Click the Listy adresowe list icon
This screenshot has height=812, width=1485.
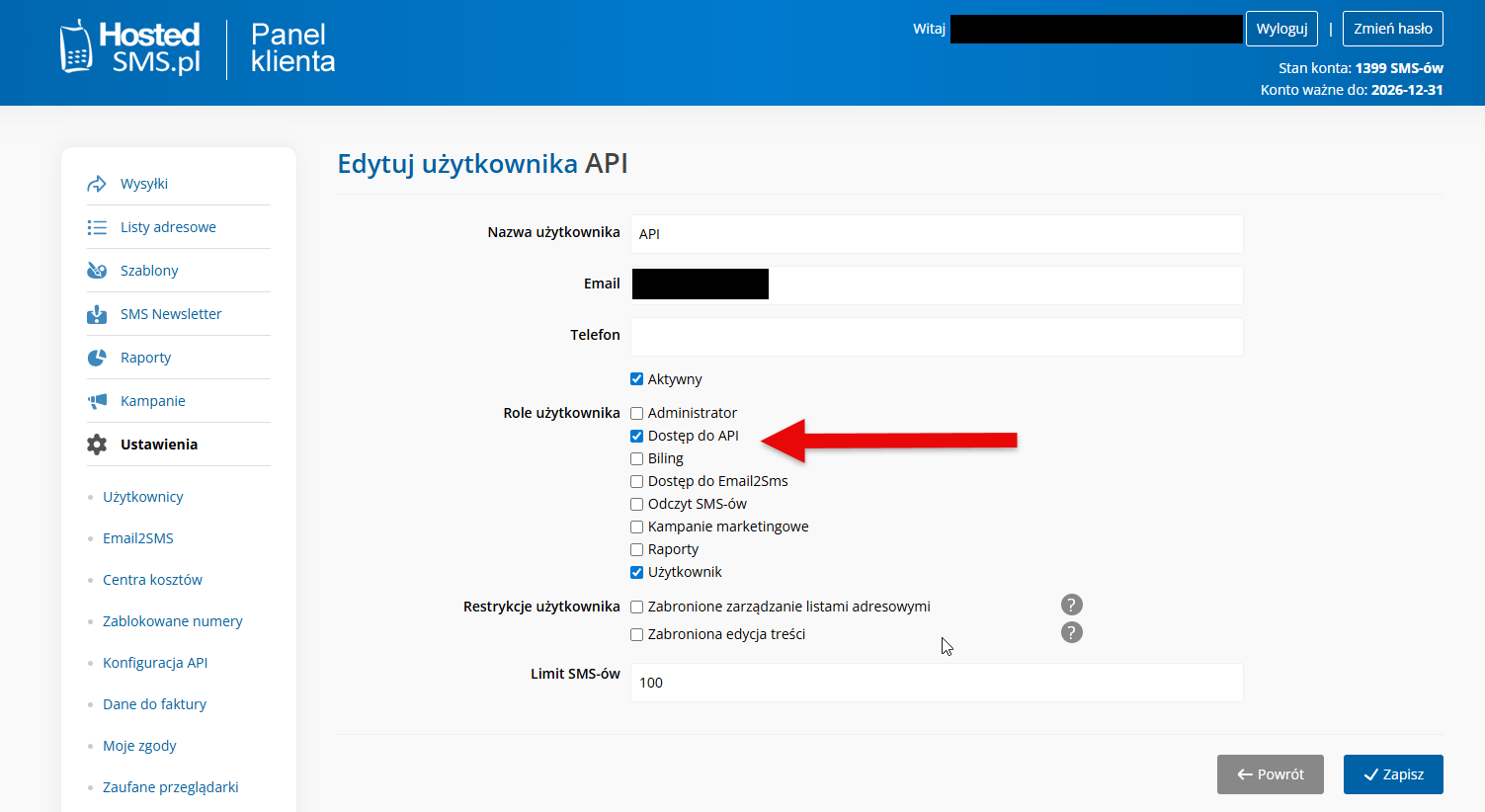97,227
